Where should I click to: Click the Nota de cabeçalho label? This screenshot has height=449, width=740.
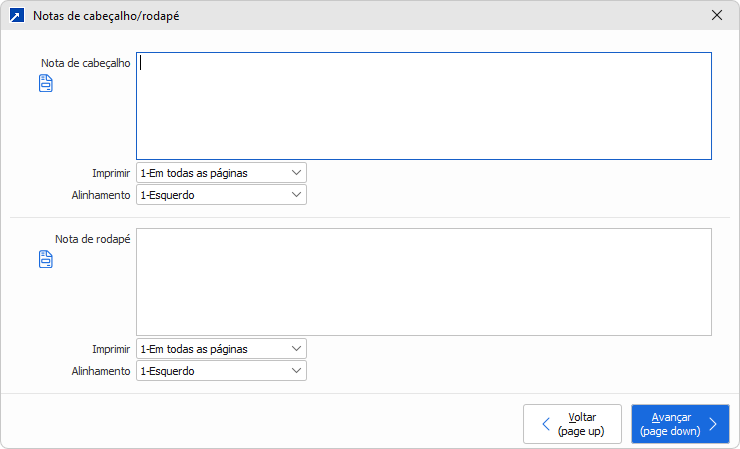86,63
